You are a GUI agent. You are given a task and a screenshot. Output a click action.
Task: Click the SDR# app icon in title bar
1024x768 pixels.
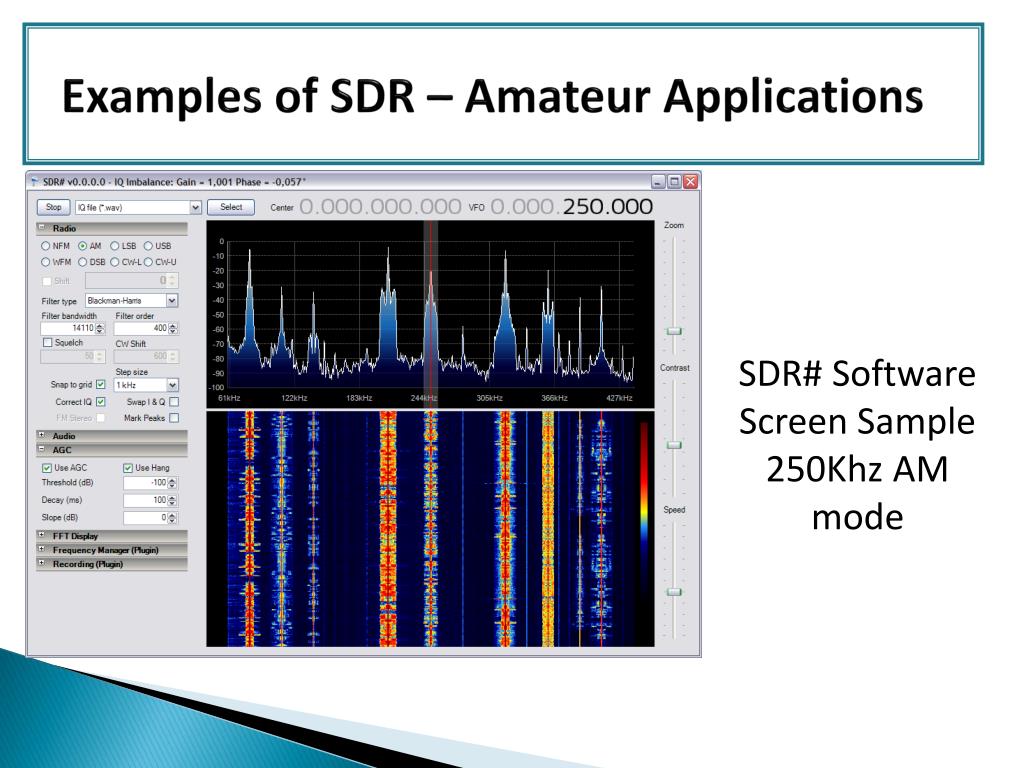click(x=35, y=182)
